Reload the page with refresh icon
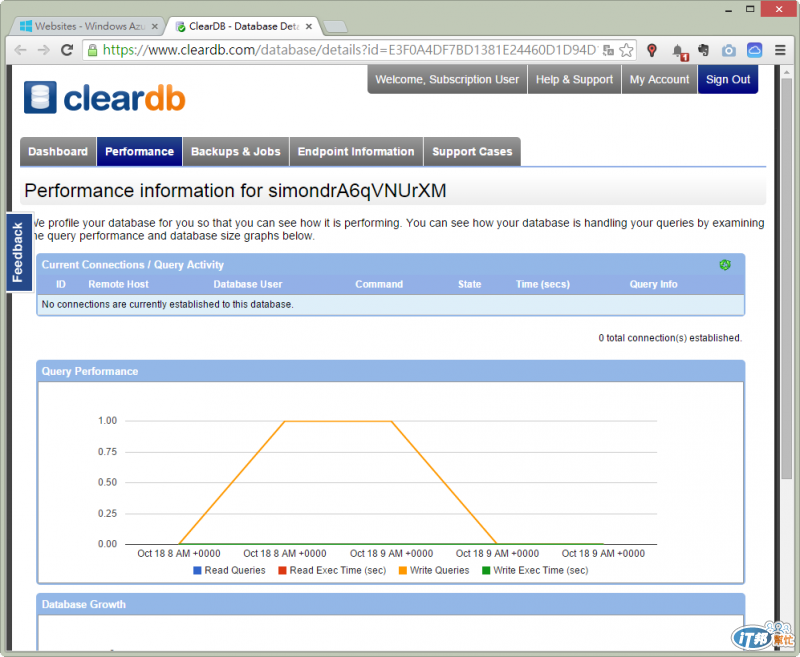This screenshot has width=800, height=657. coord(67,50)
